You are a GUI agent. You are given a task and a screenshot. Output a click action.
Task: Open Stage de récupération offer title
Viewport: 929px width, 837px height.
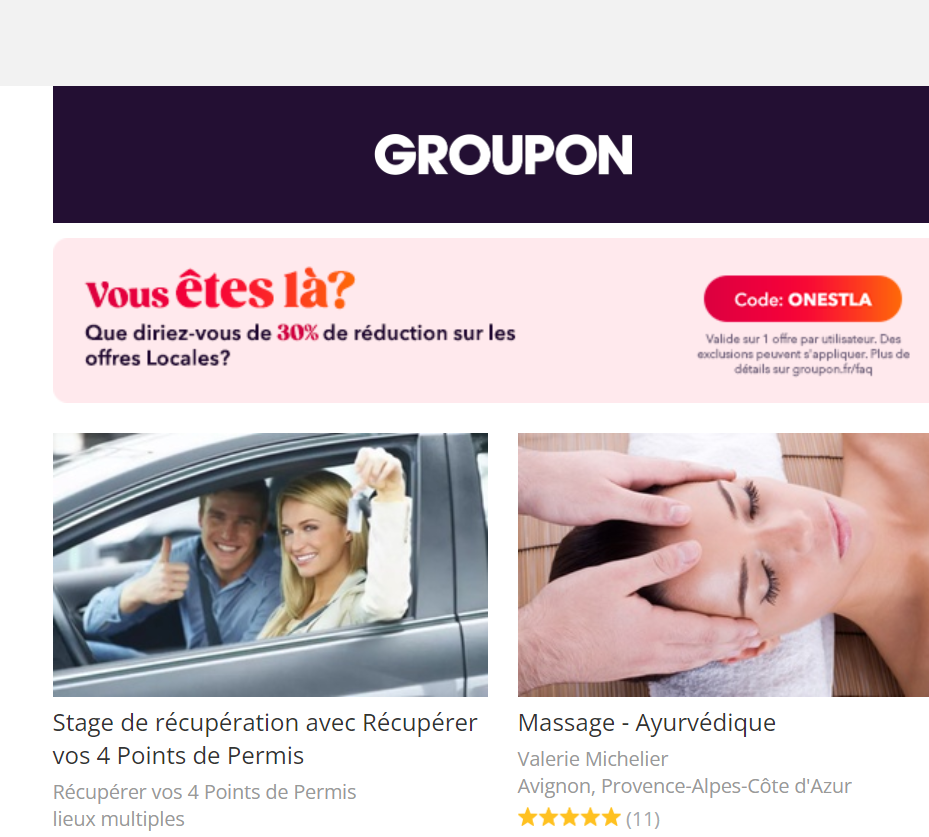[265, 739]
